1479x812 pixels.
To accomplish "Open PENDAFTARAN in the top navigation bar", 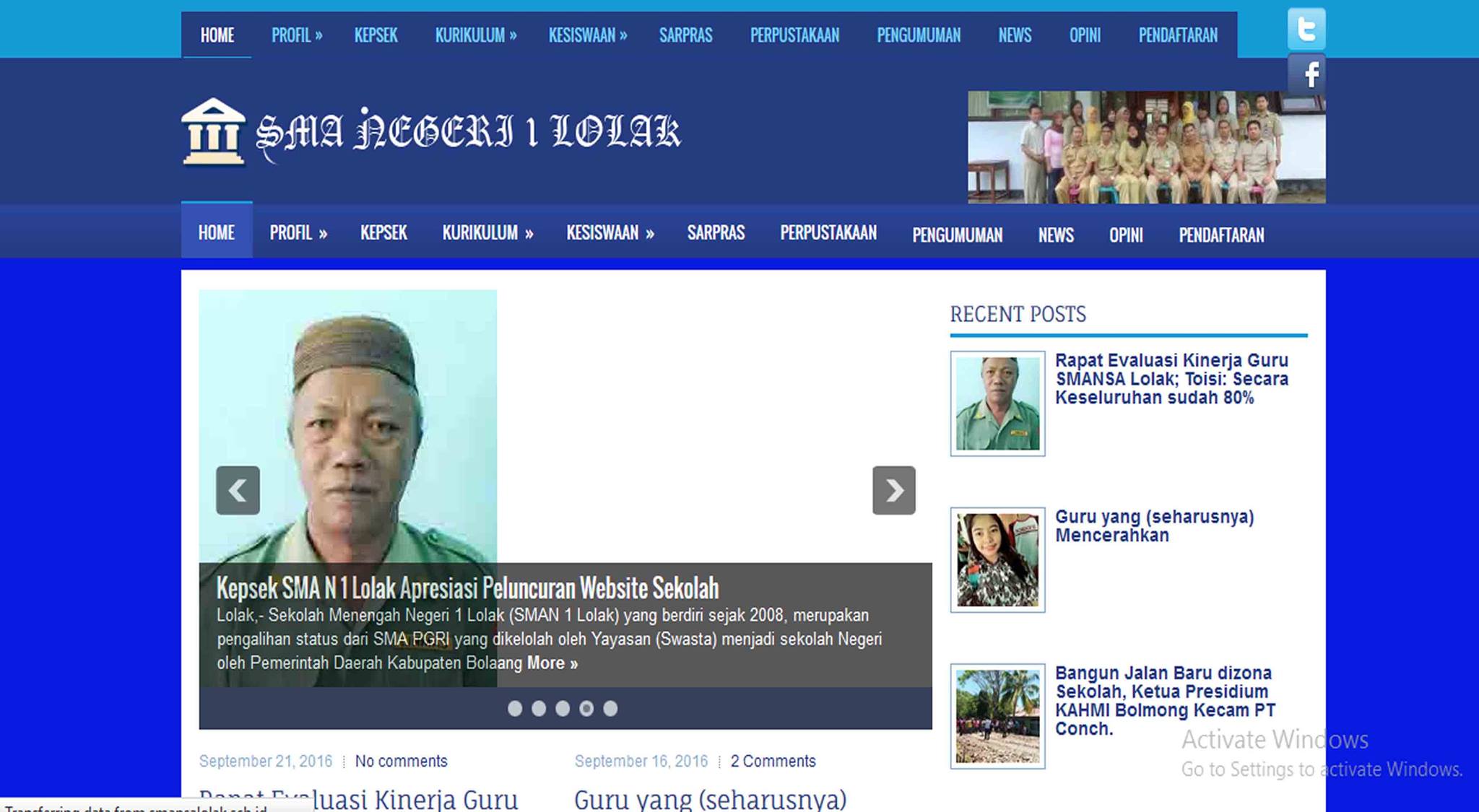I will [x=1178, y=35].
